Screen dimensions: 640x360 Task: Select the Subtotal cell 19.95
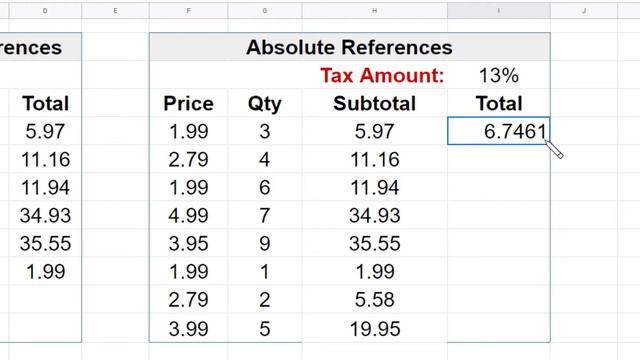tap(375, 329)
